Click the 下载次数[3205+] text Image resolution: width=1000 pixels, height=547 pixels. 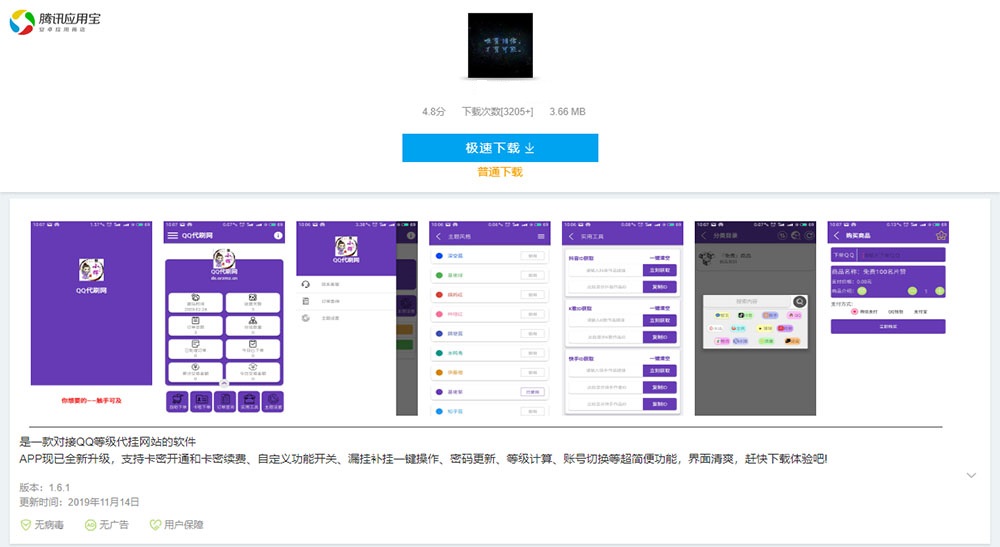coord(497,112)
